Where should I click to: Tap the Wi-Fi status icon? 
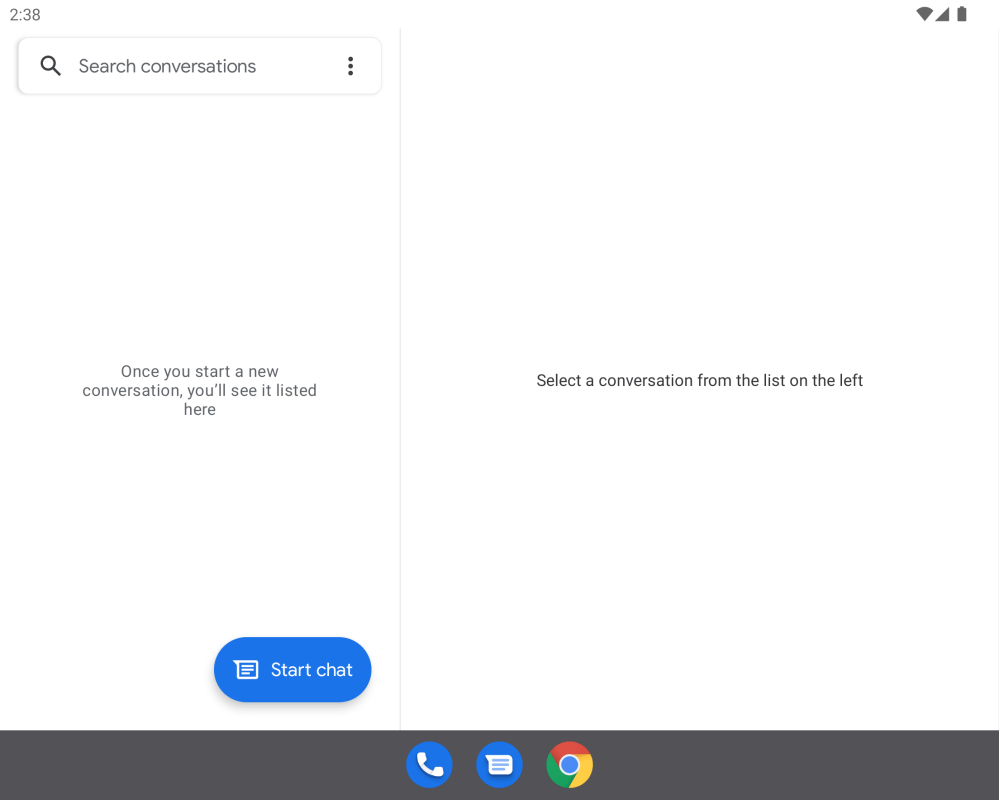pyautogui.click(x=924, y=14)
